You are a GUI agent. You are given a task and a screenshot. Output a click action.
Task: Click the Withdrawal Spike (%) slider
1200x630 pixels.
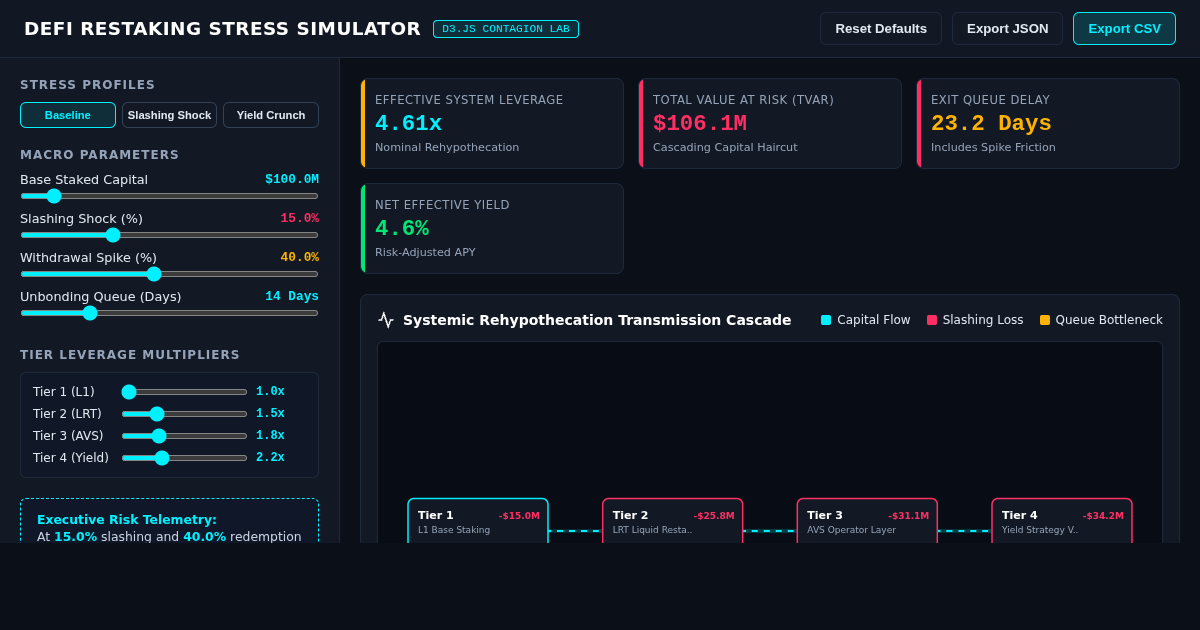169,274
